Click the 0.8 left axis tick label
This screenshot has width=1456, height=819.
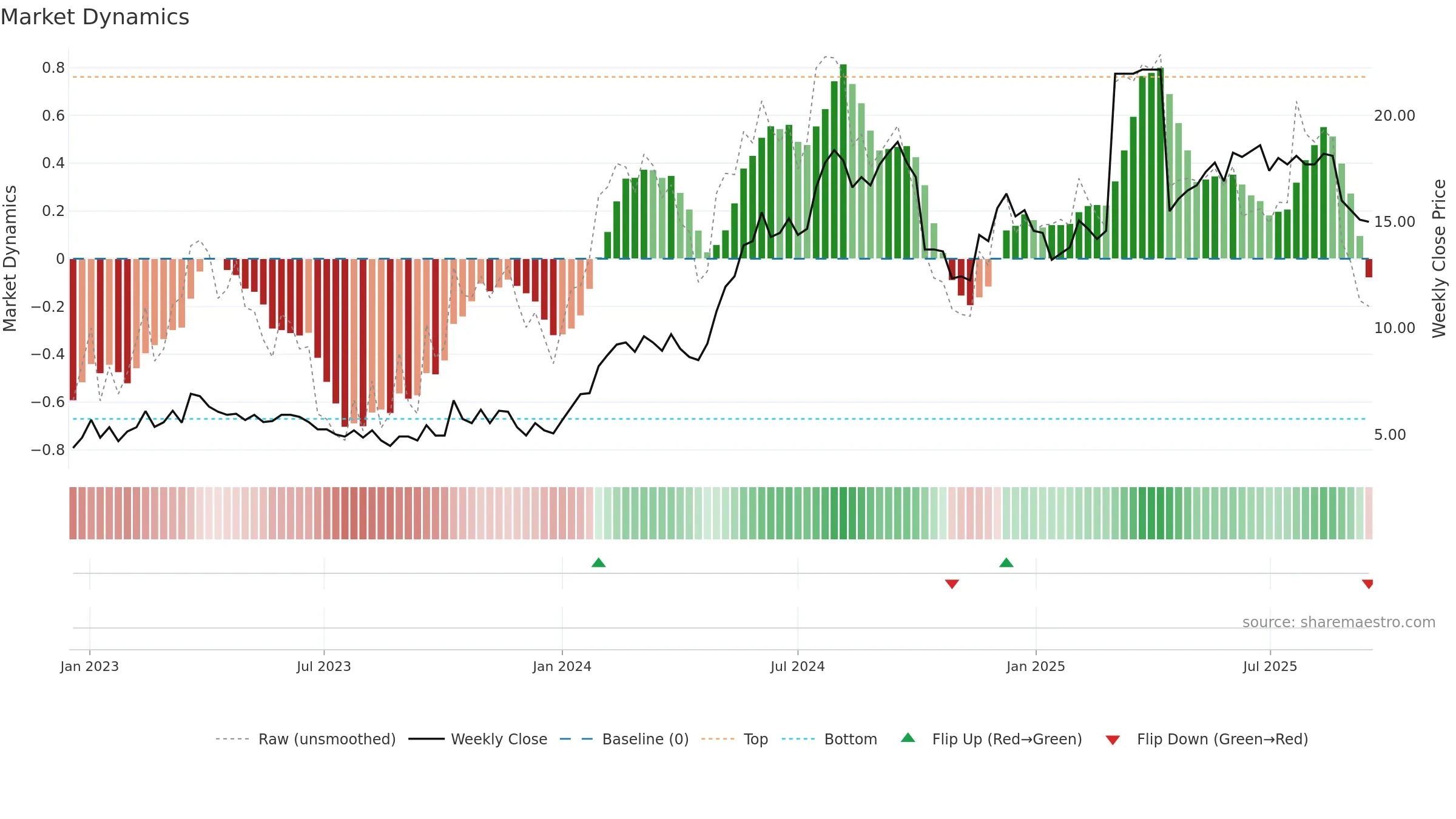53,68
